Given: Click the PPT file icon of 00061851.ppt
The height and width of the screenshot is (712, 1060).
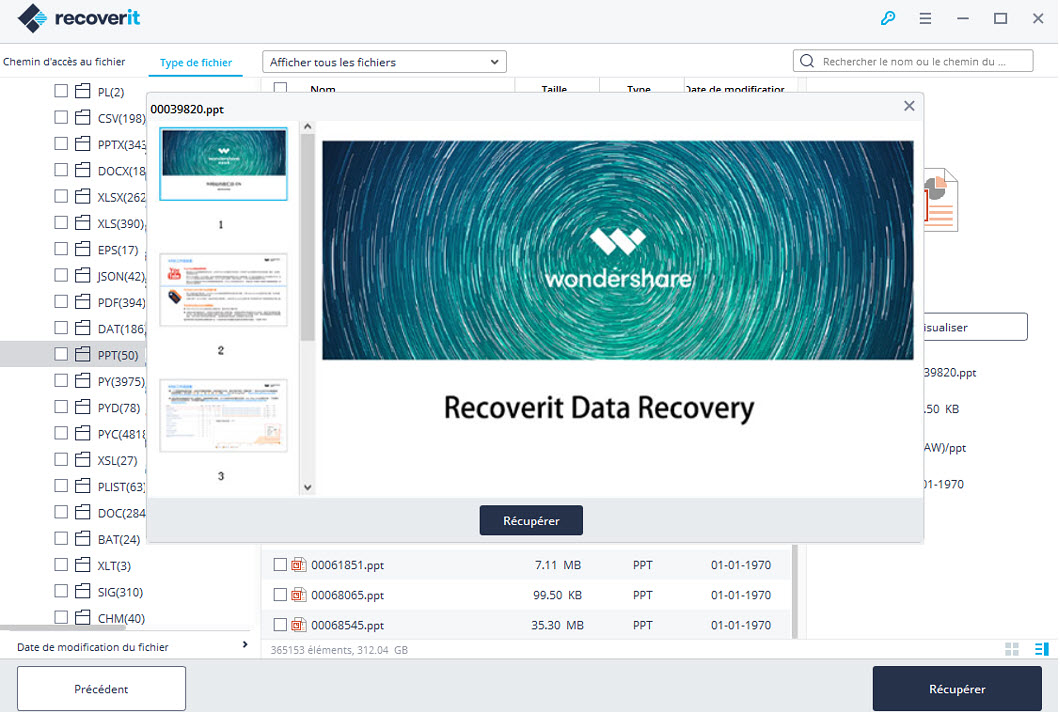Looking at the screenshot, I should [299, 565].
